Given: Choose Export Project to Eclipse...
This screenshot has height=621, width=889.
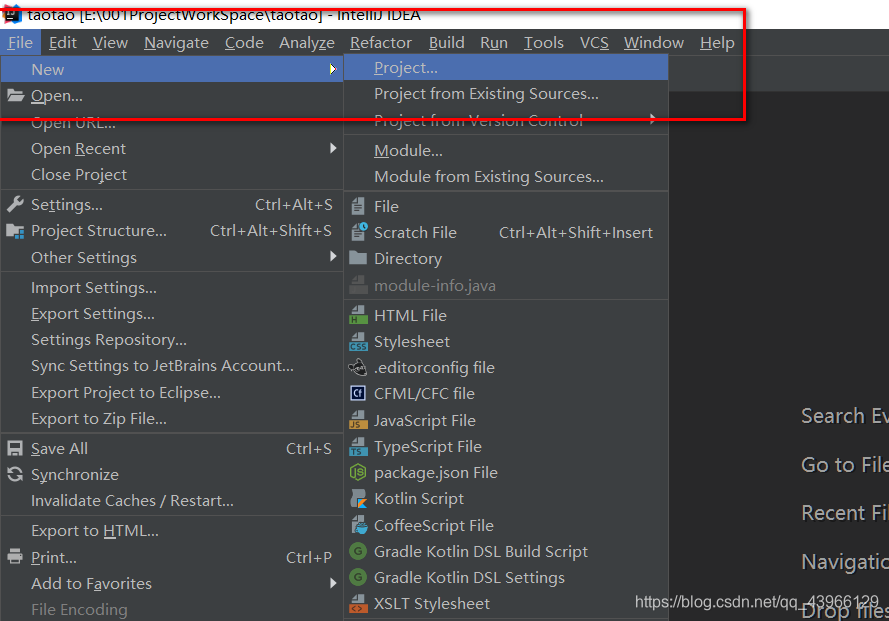Looking at the screenshot, I should pos(172,392).
